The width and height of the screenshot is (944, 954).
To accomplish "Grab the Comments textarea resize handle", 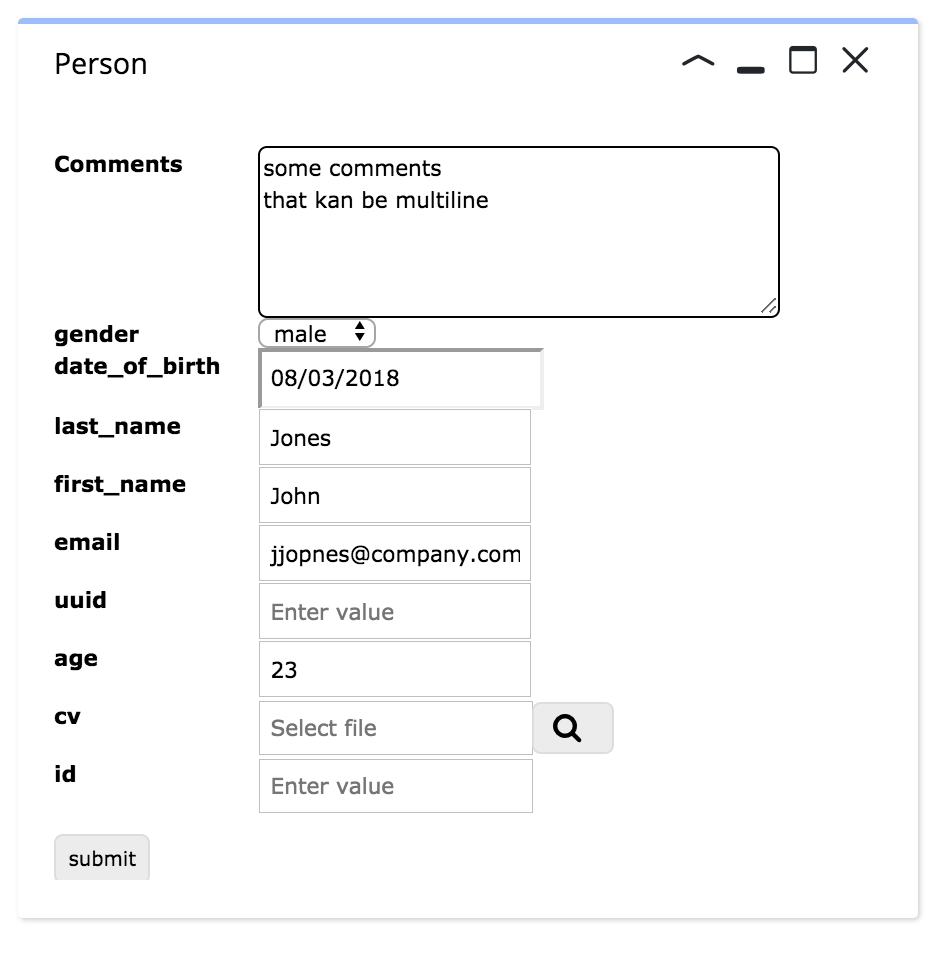I will click(769, 306).
